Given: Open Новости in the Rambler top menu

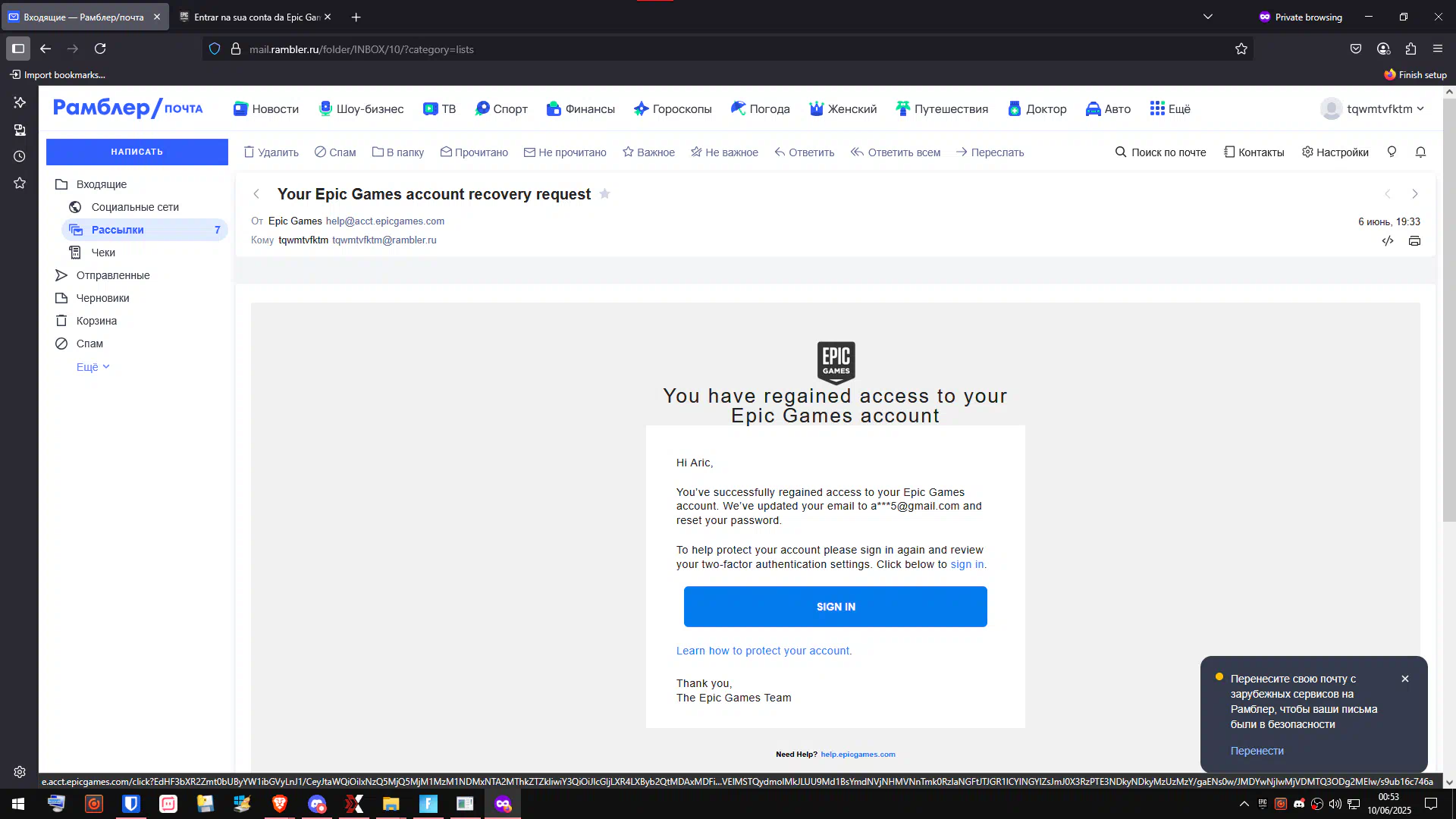Looking at the screenshot, I should coord(266,109).
